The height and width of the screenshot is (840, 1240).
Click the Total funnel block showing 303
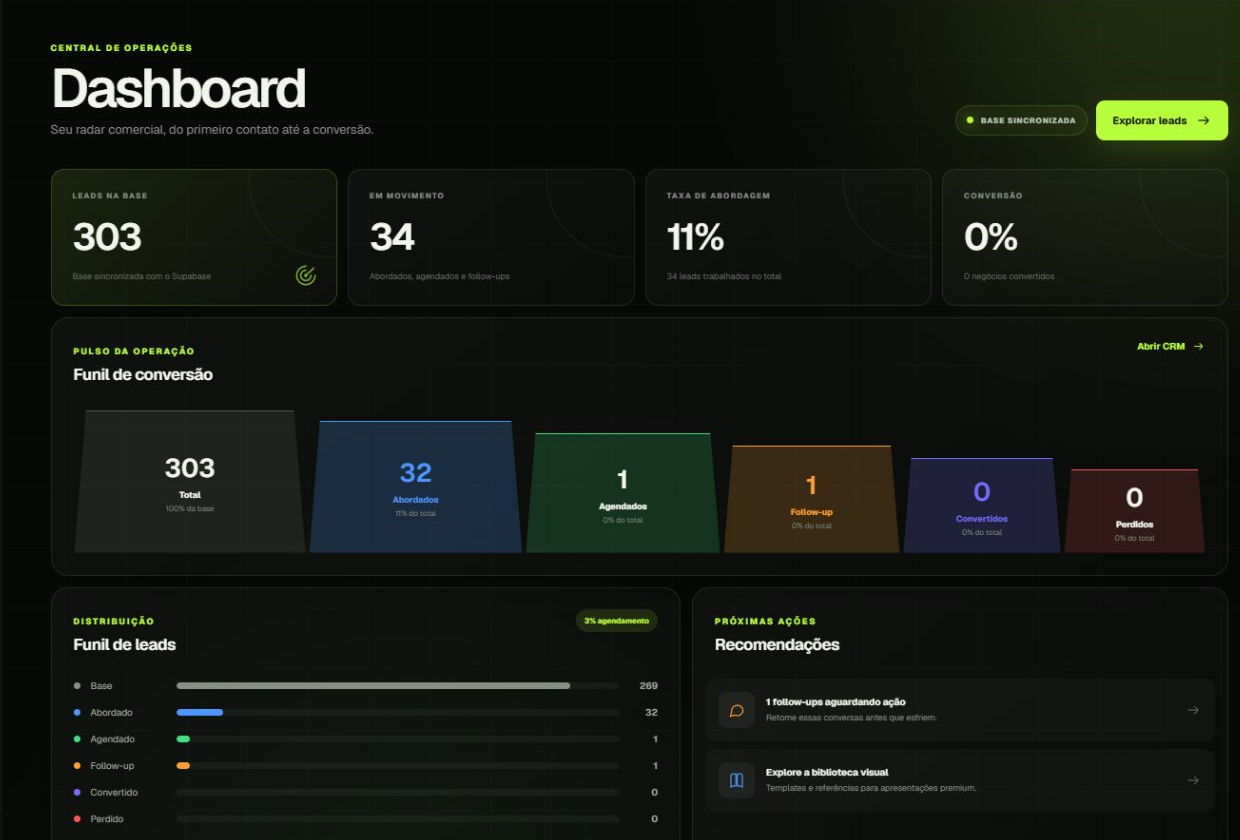click(x=190, y=481)
